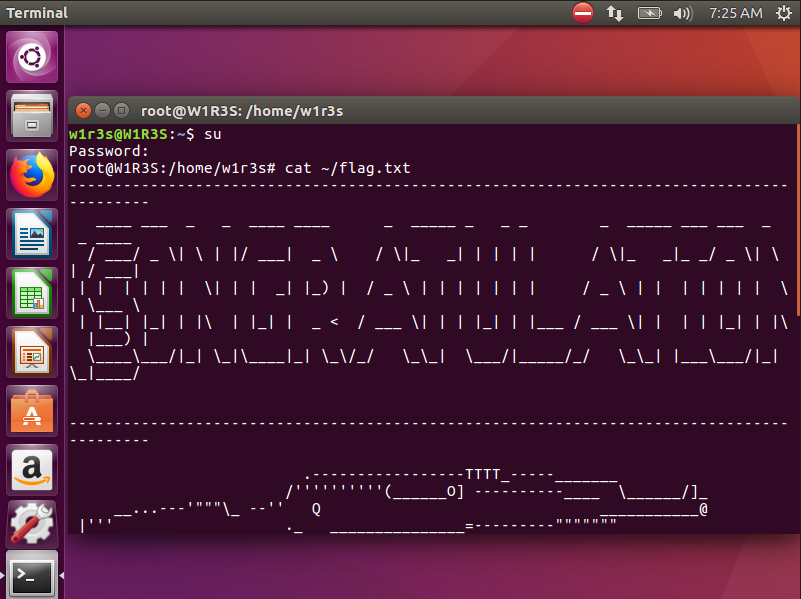Click the red no-entry notification indicator
The height and width of the screenshot is (599, 801).
point(583,13)
